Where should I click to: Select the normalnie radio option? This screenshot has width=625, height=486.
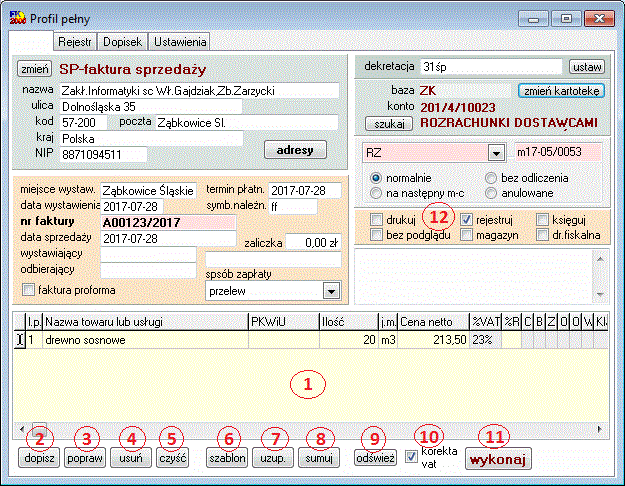(376, 178)
